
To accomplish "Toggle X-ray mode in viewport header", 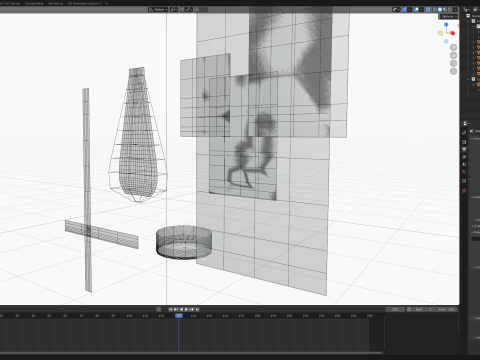I will [x=428, y=9].
